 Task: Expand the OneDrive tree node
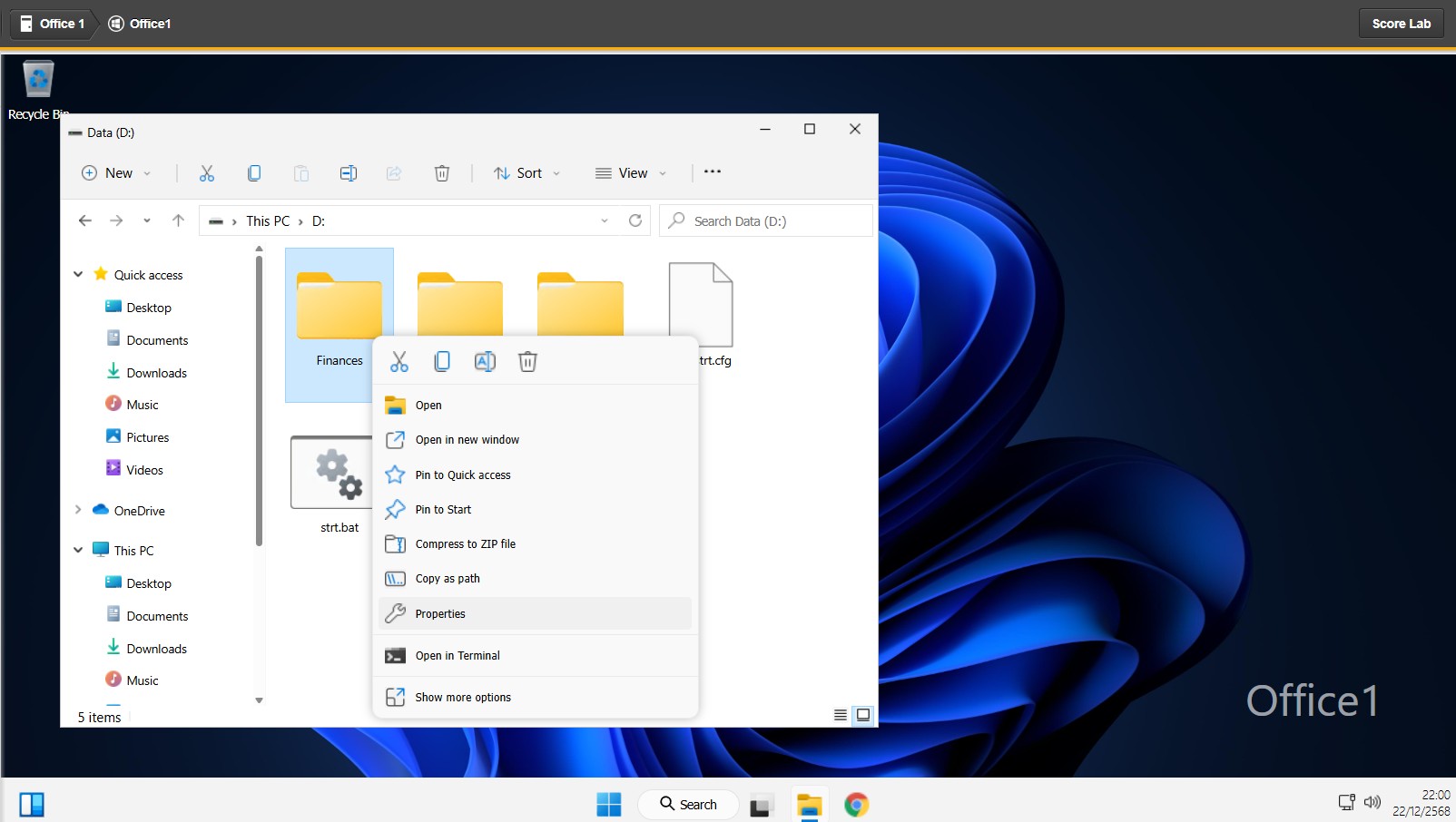(x=78, y=510)
